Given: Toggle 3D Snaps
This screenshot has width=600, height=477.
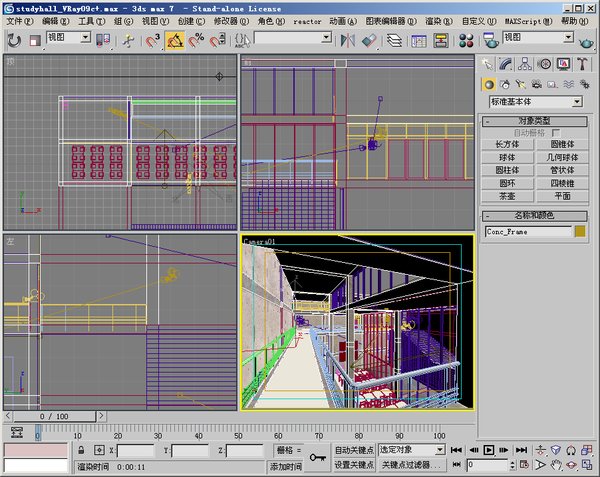Looking at the screenshot, I should click(153, 41).
